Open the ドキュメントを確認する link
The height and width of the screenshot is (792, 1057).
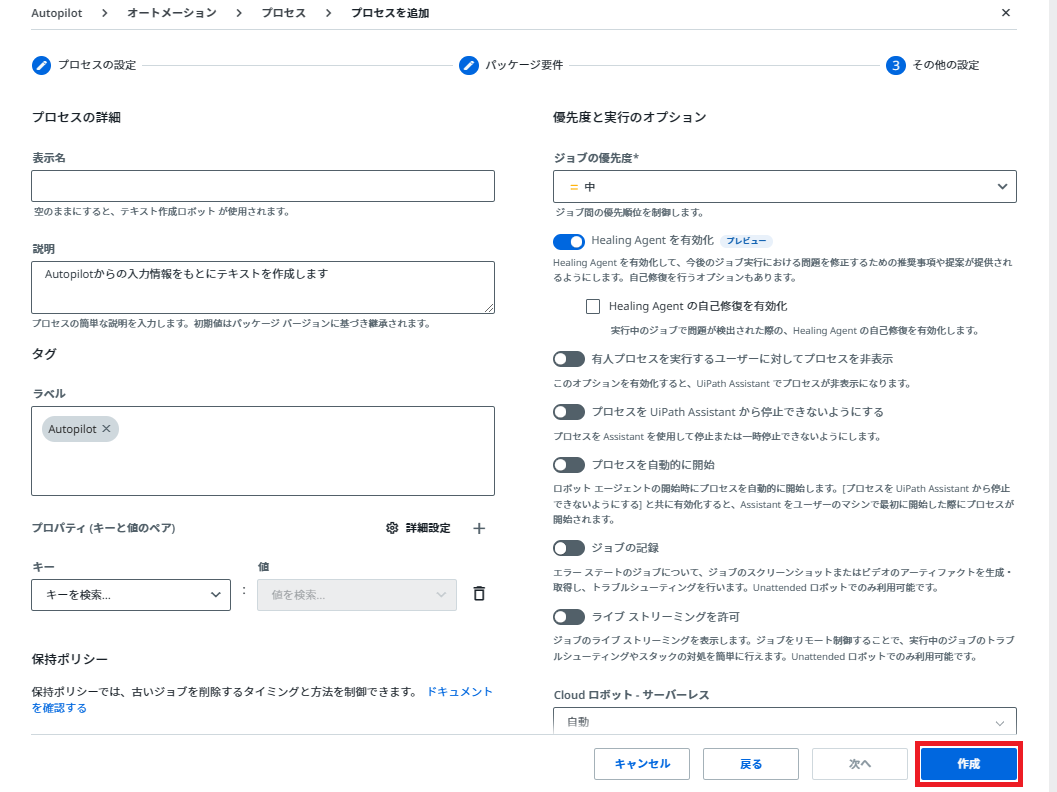(x=459, y=692)
